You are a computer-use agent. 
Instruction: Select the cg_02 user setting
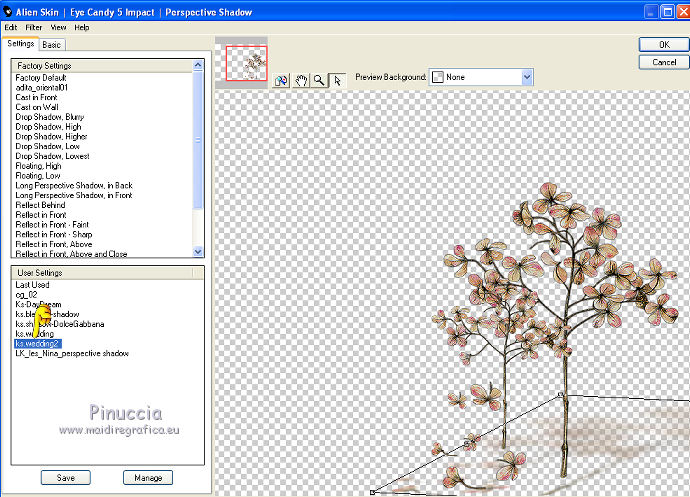[x=26, y=295]
